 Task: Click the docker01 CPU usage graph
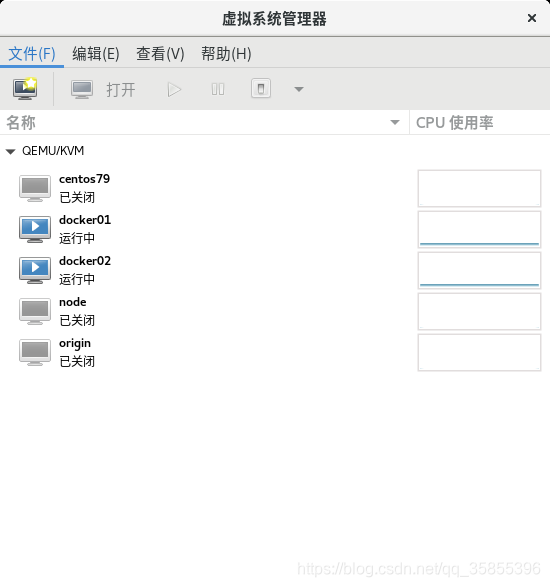(479, 229)
